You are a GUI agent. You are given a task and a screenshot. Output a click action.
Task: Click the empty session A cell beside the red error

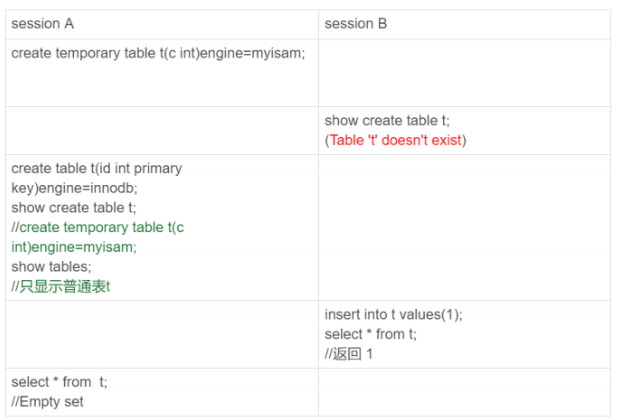pos(161,130)
